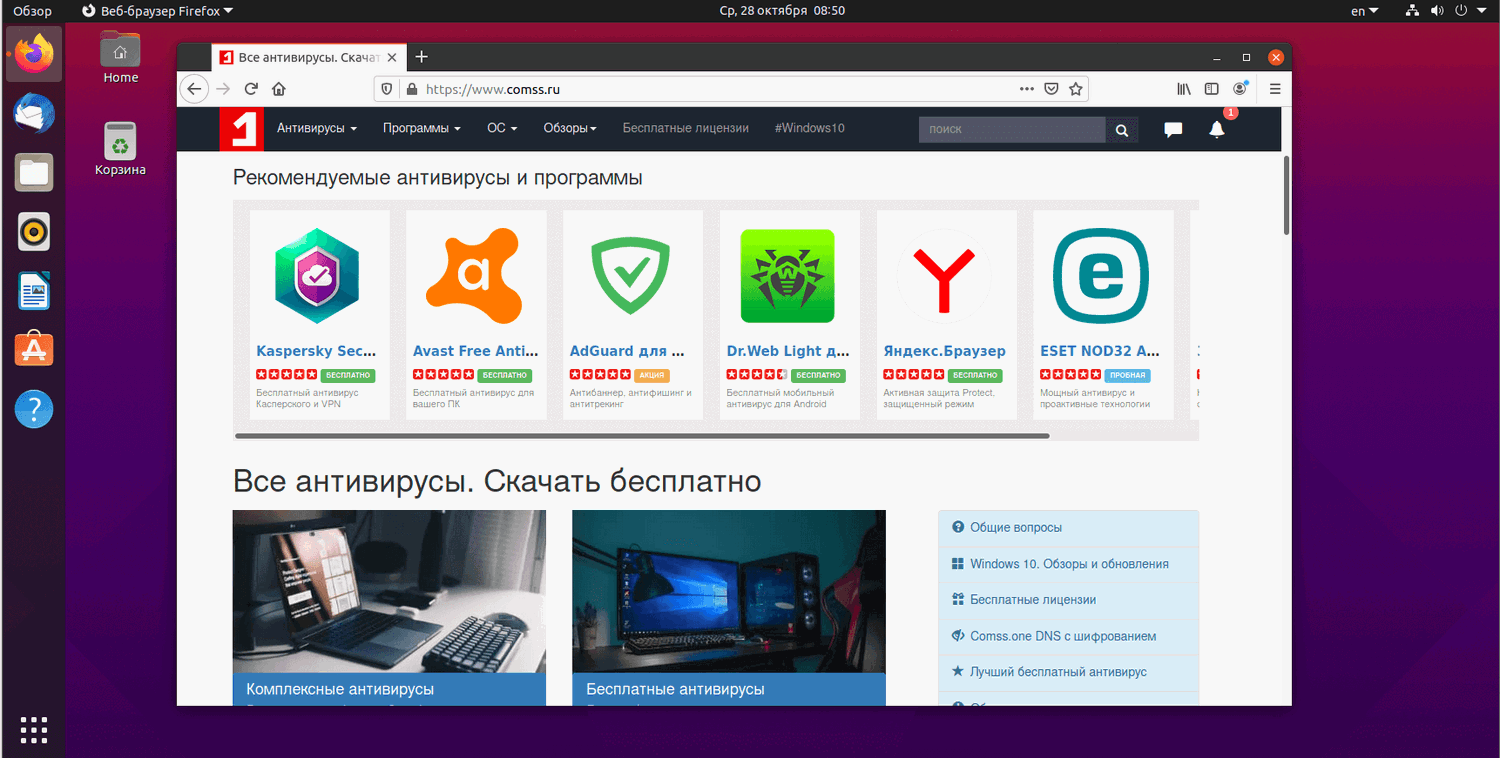This screenshot has width=1500, height=758.
Task: Click the ESET NOD32 logo icon
Action: (1101, 276)
